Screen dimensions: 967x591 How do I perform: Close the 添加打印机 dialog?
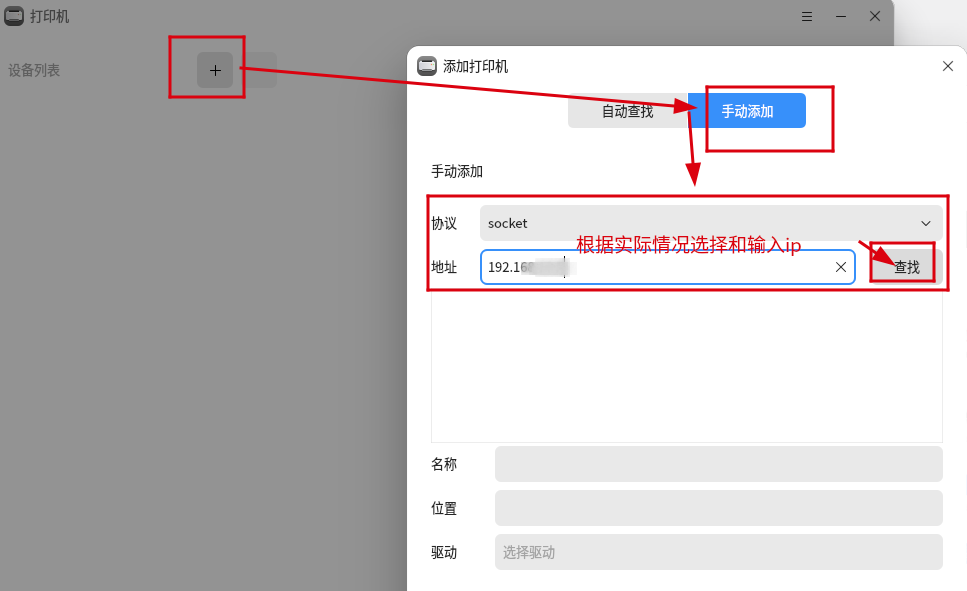948,66
